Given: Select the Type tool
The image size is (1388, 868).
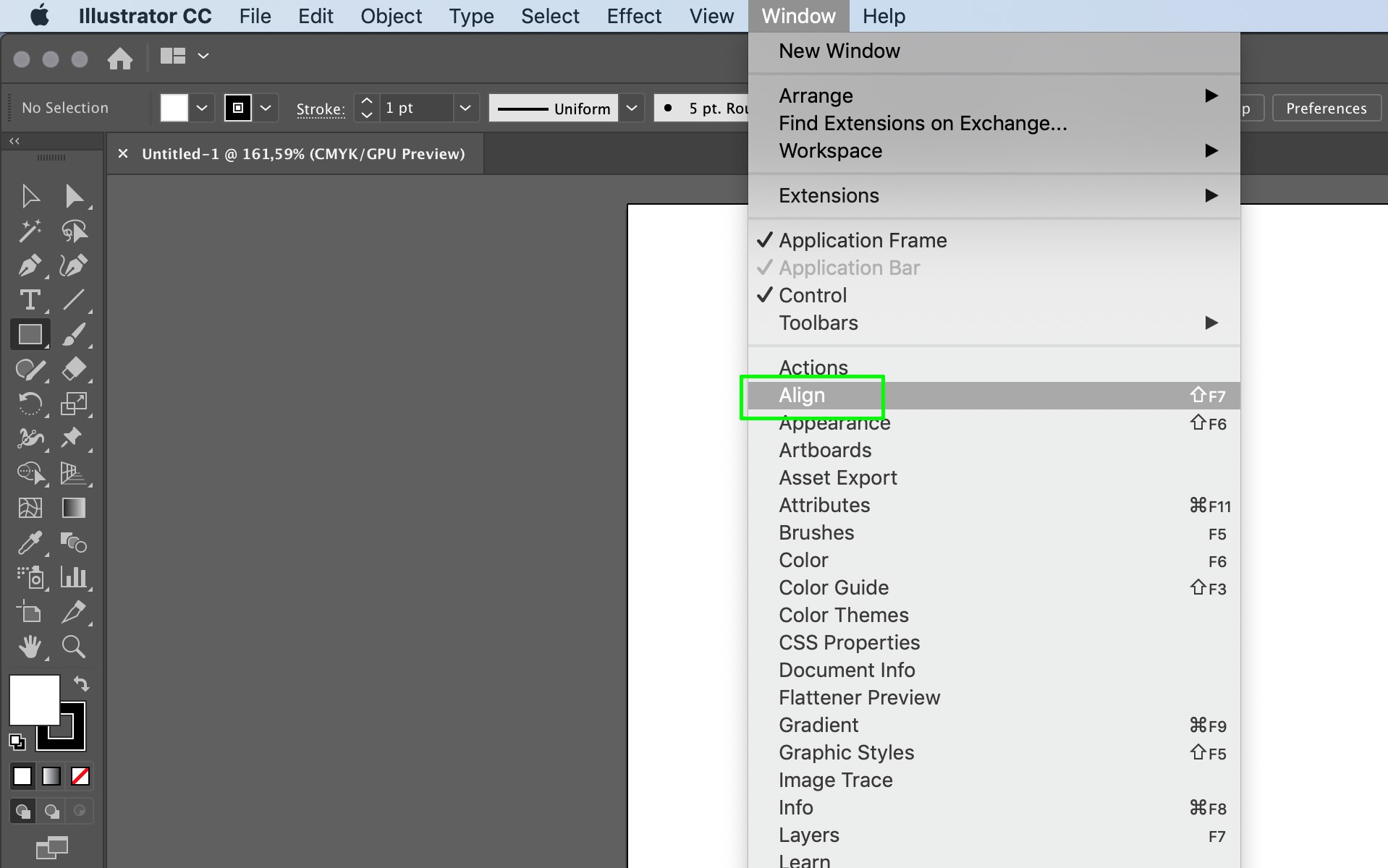Looking at the screenshot, I should (x=30, y=299).
